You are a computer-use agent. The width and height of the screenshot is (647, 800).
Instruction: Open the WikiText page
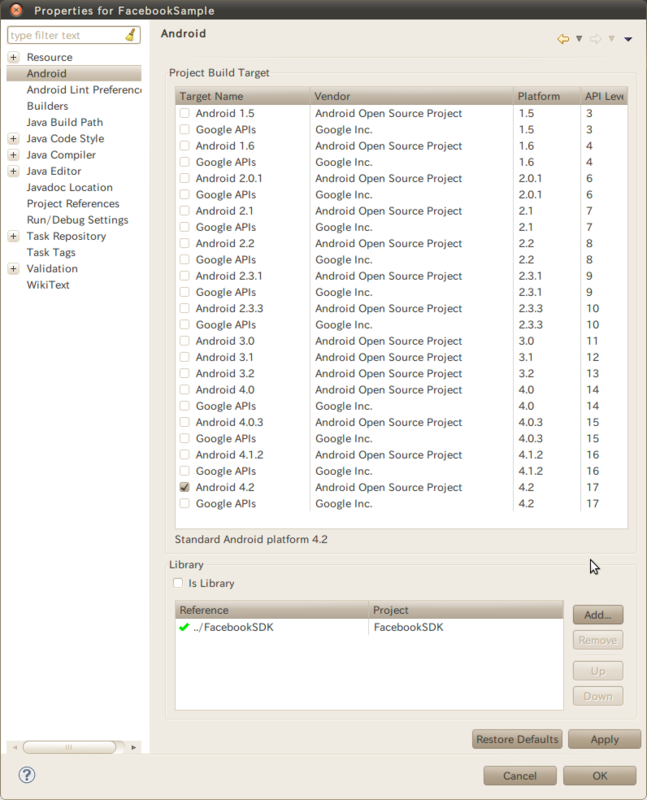coord(48,285)
